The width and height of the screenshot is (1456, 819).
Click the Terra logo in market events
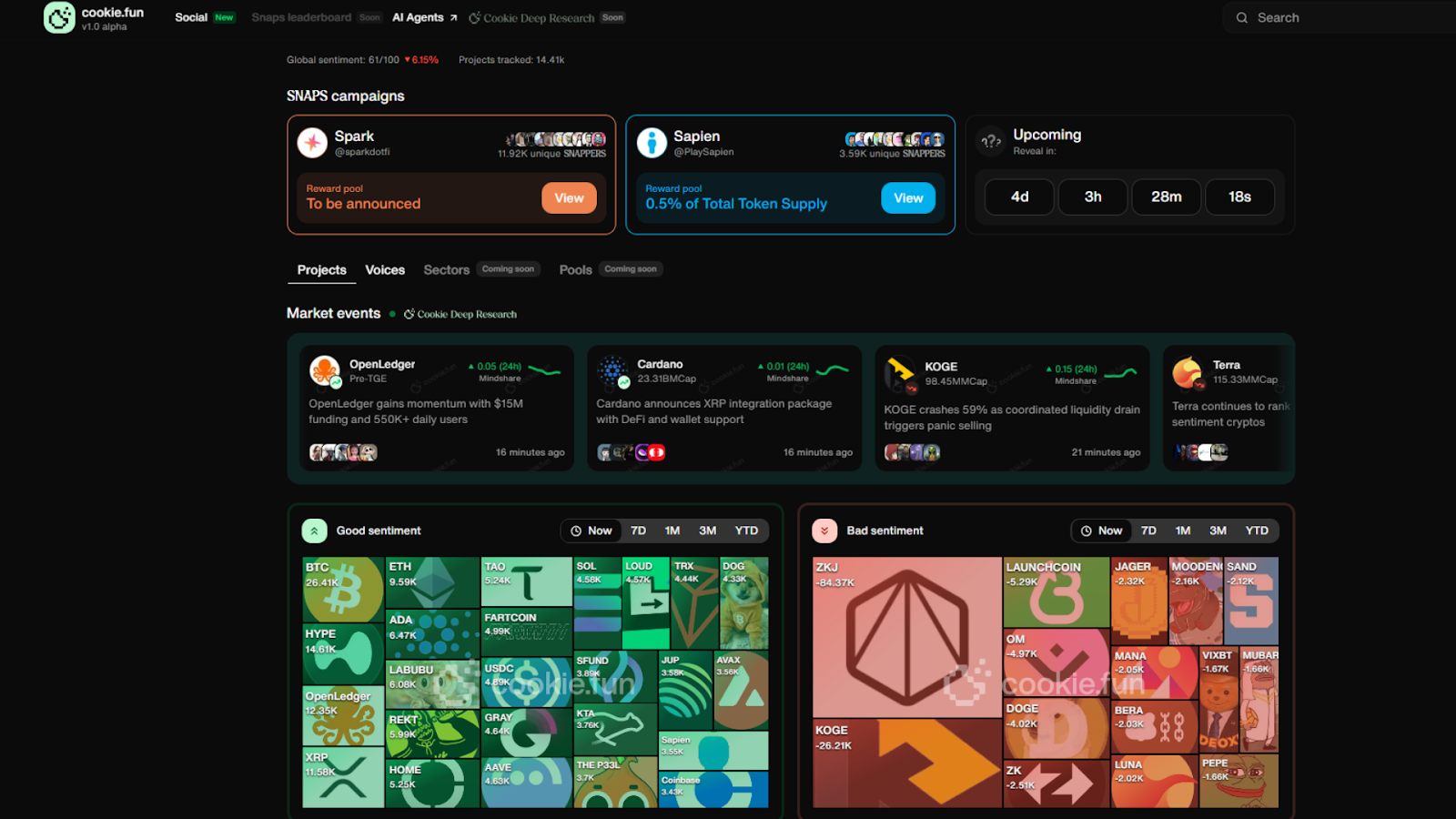tap(1188, 372)
